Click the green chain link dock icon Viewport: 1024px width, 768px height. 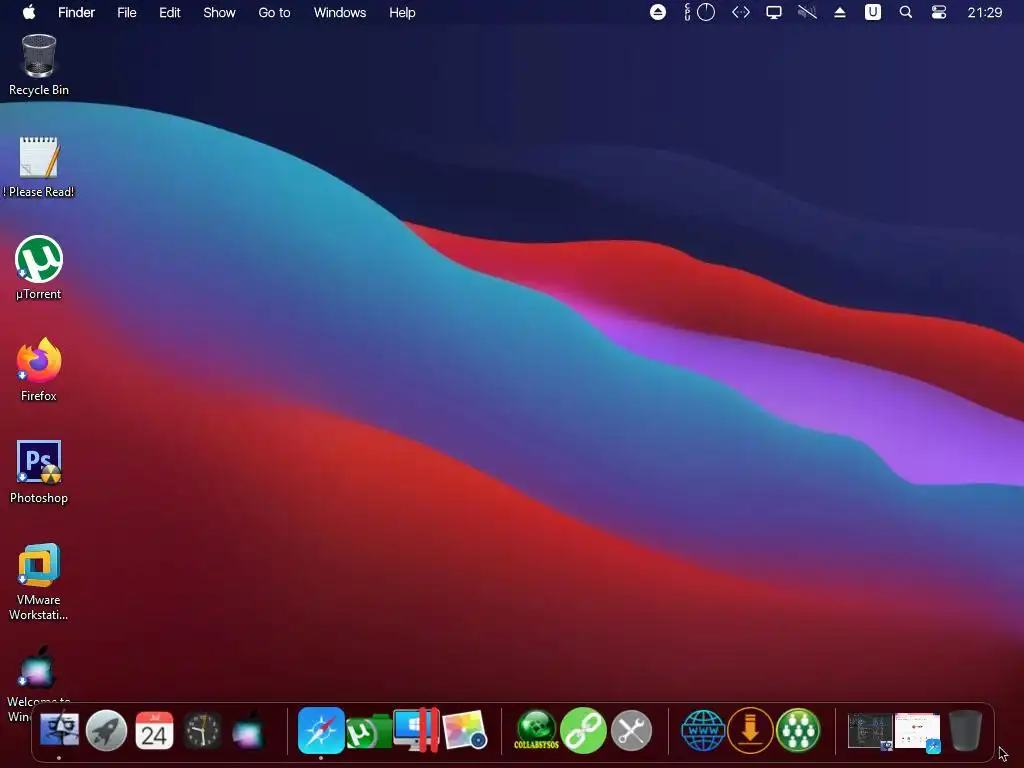point(583,730)
